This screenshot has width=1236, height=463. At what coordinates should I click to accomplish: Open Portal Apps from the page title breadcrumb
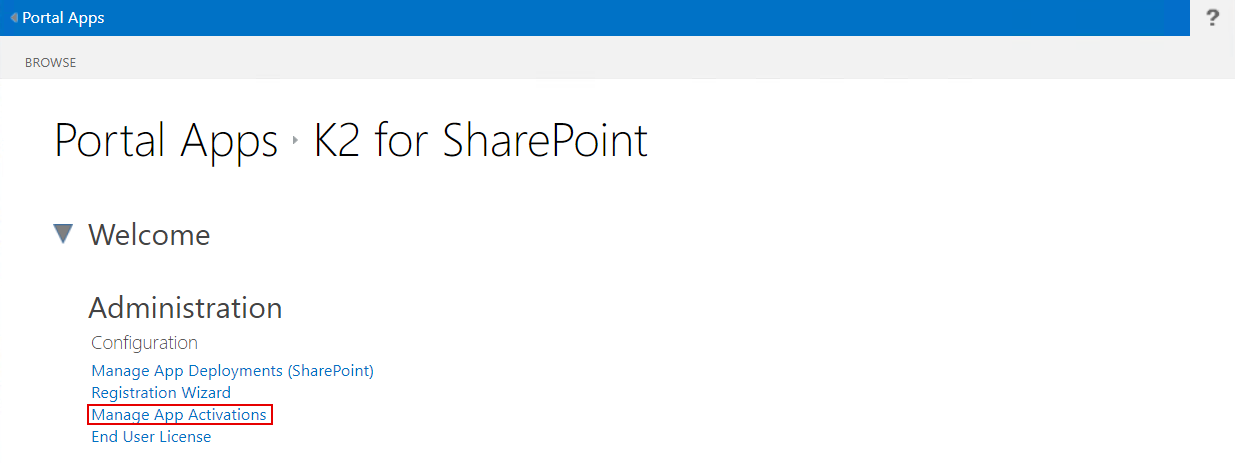pos(166,141)
